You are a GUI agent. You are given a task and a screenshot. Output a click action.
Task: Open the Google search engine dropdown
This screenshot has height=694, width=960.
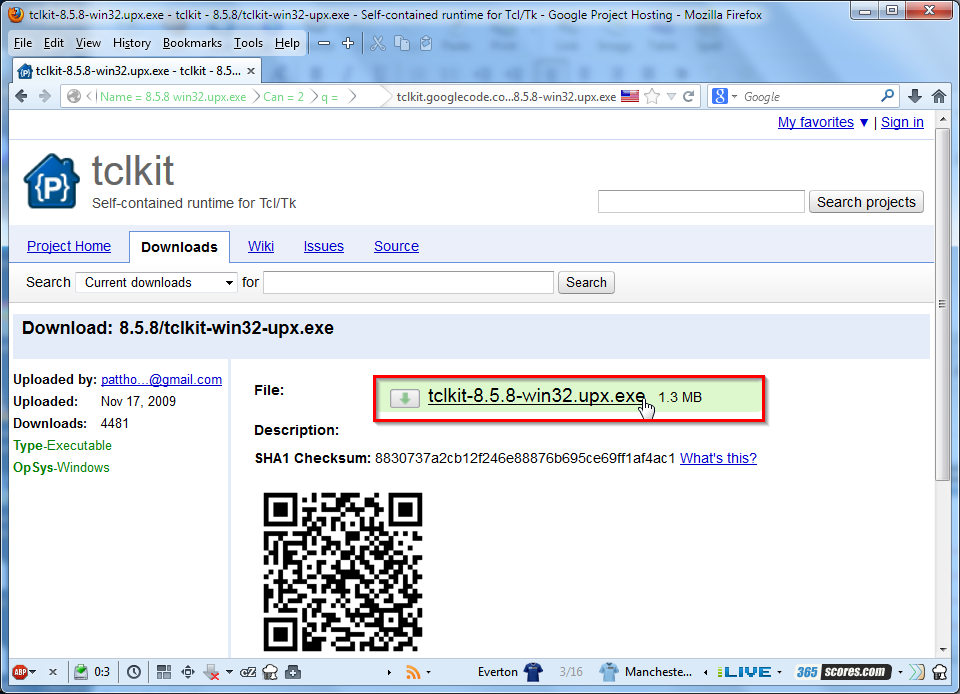[x=724, y=97]
